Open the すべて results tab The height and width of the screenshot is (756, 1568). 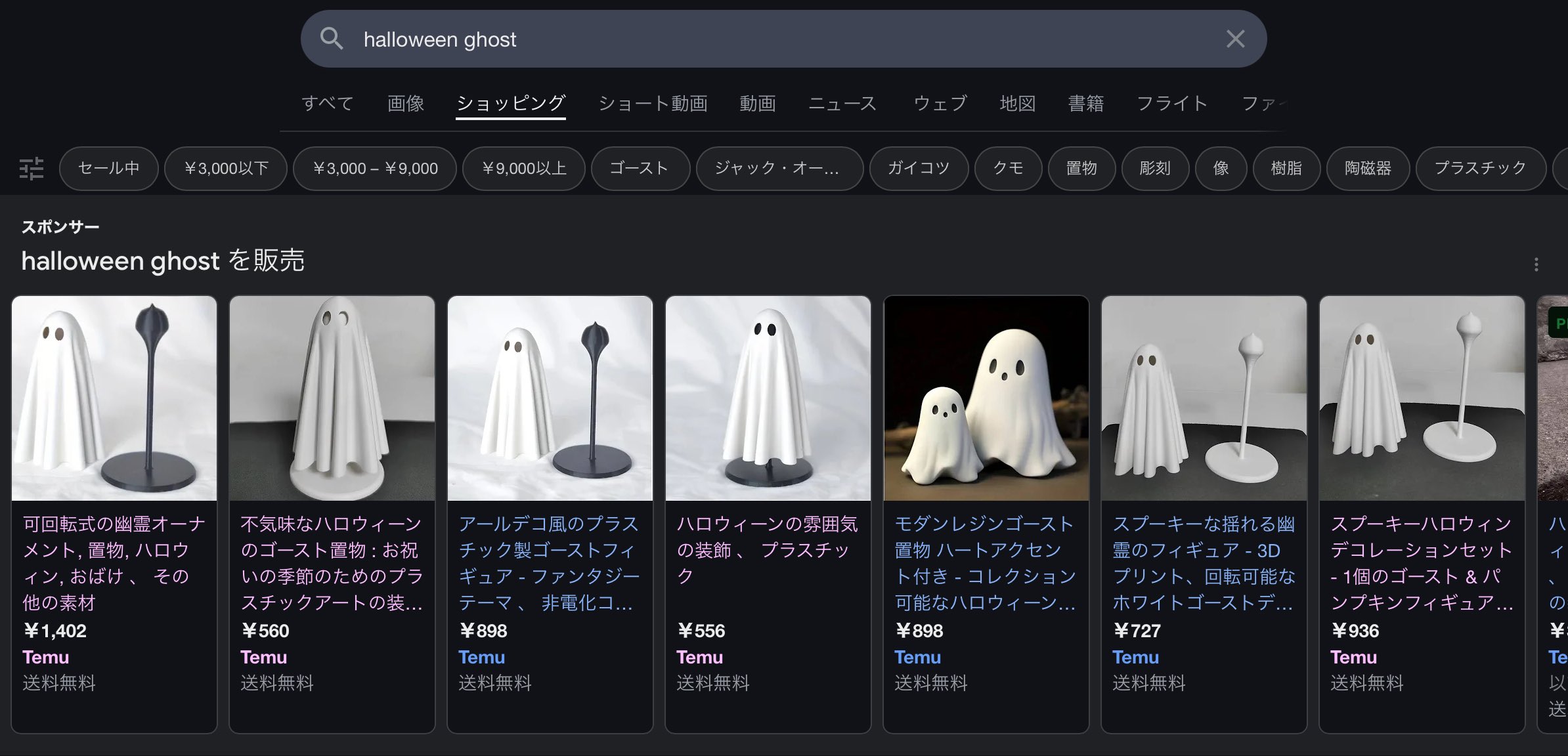(327, 103)
